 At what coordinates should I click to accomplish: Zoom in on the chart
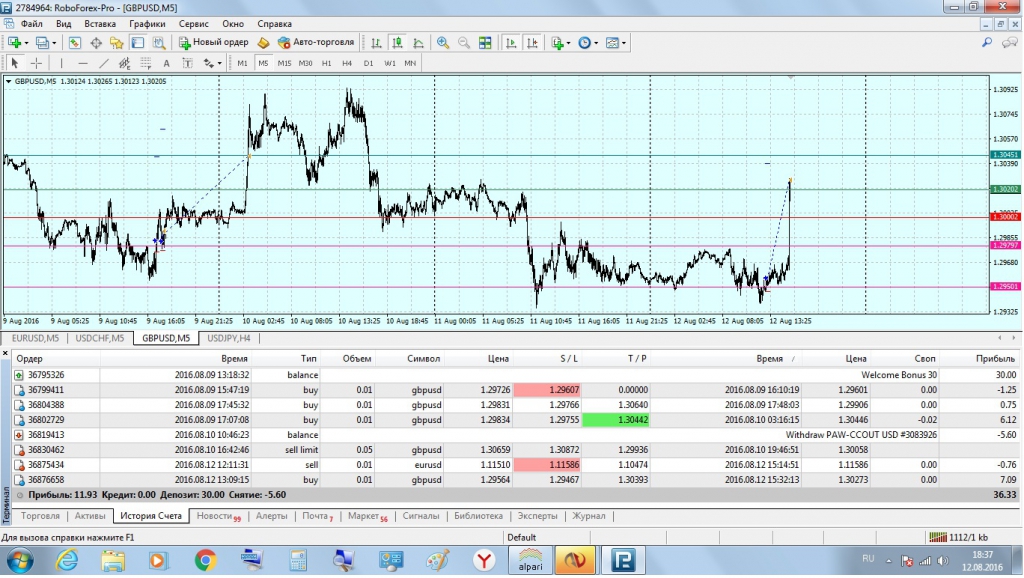pyautogui.click(x=443, y=43)
